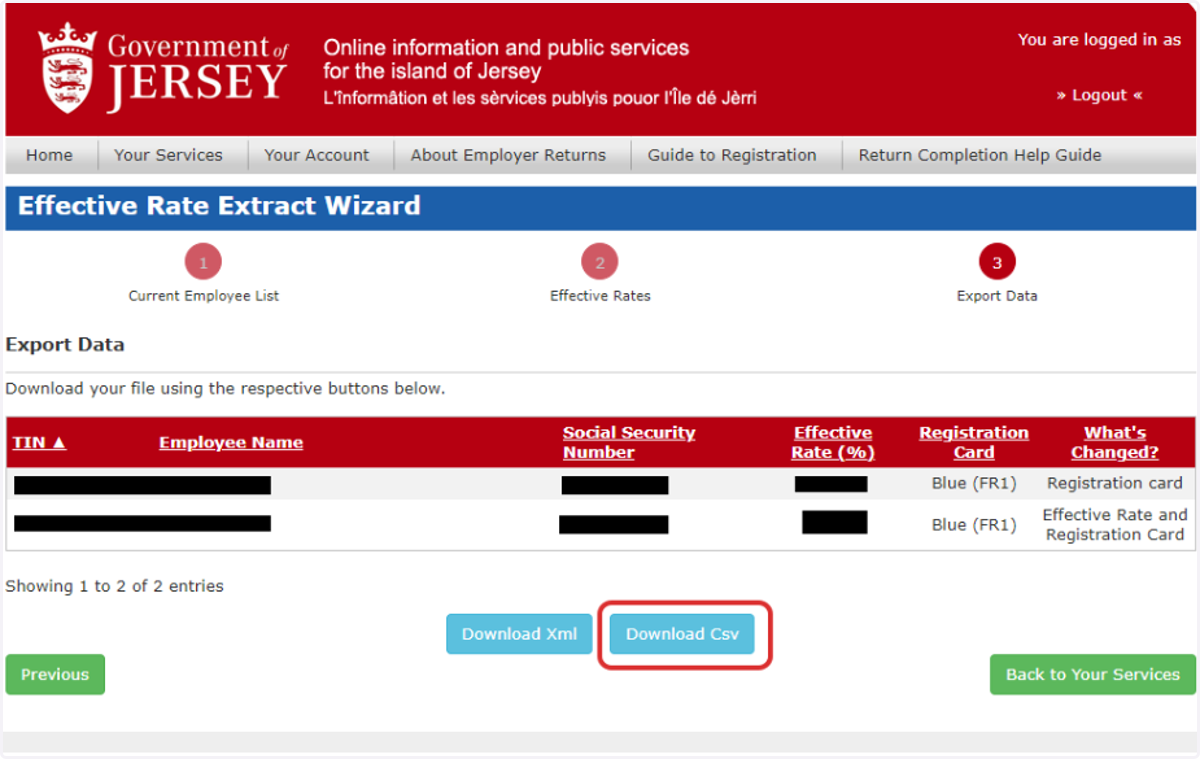Click the 'Export Data' section heading
The width and height of the screenshot is (1200, 759).
pyautogui.click(x=65, y=345)
